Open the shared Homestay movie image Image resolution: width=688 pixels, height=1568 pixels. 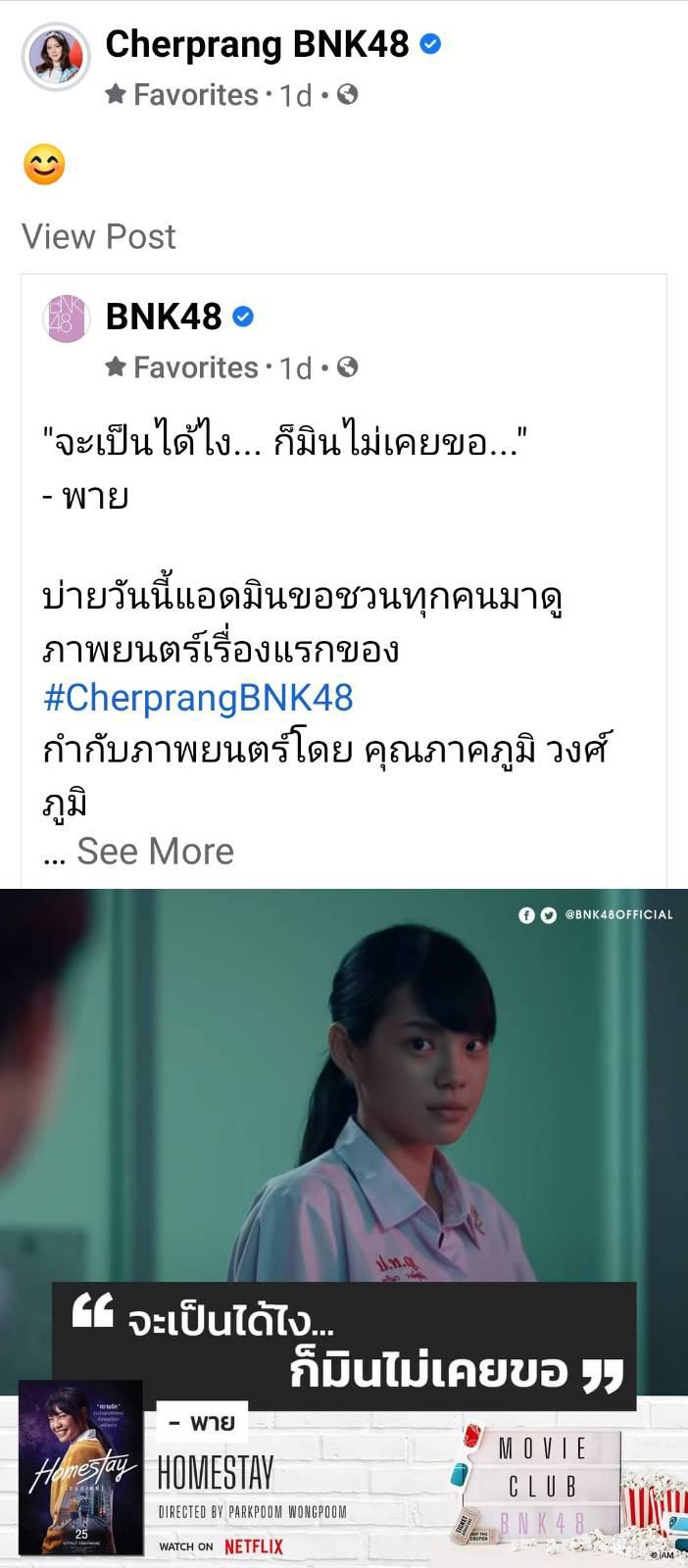tap(344, 1228)
